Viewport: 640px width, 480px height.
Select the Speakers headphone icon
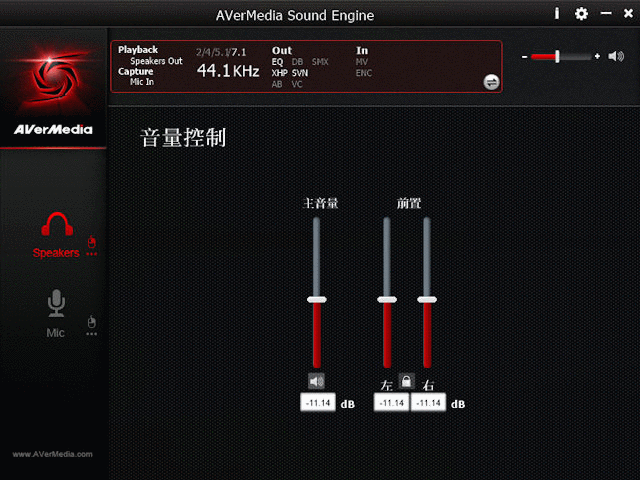point(57,224)
